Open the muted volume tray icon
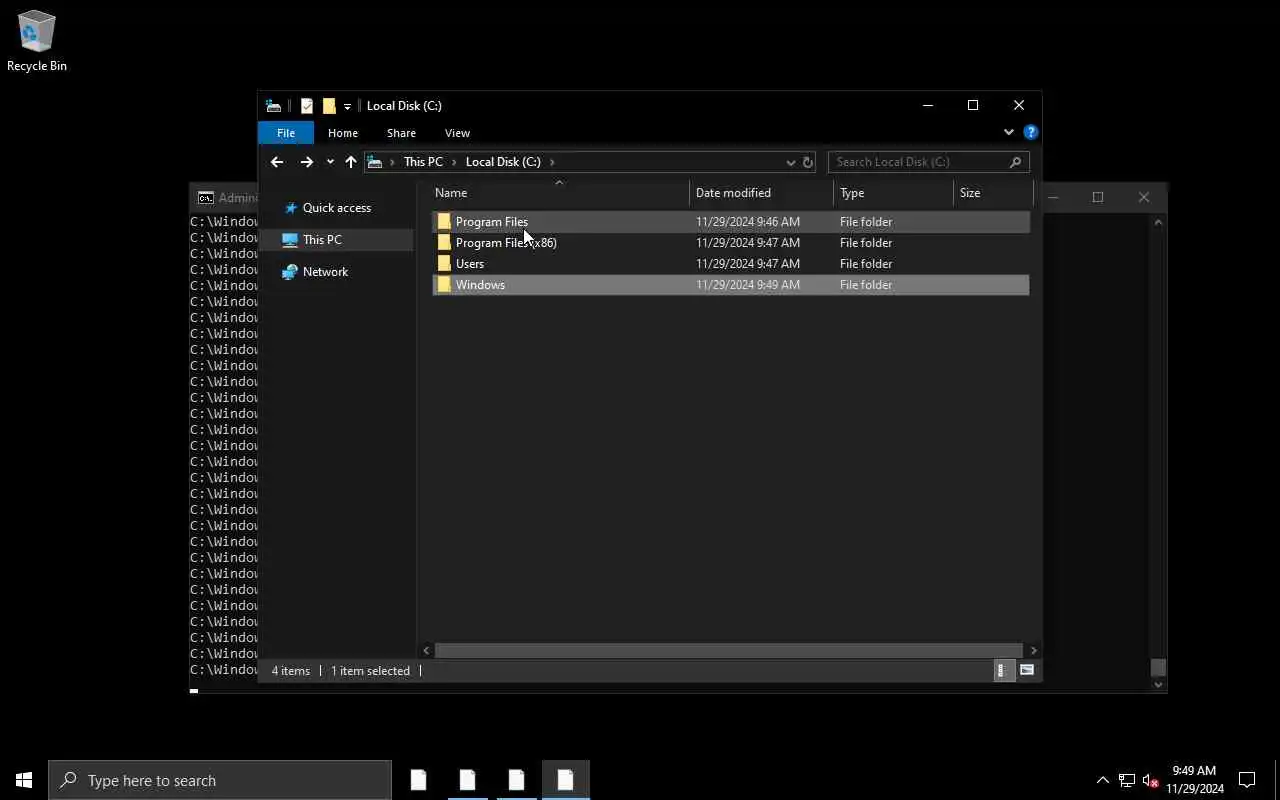 [1151, 780]
